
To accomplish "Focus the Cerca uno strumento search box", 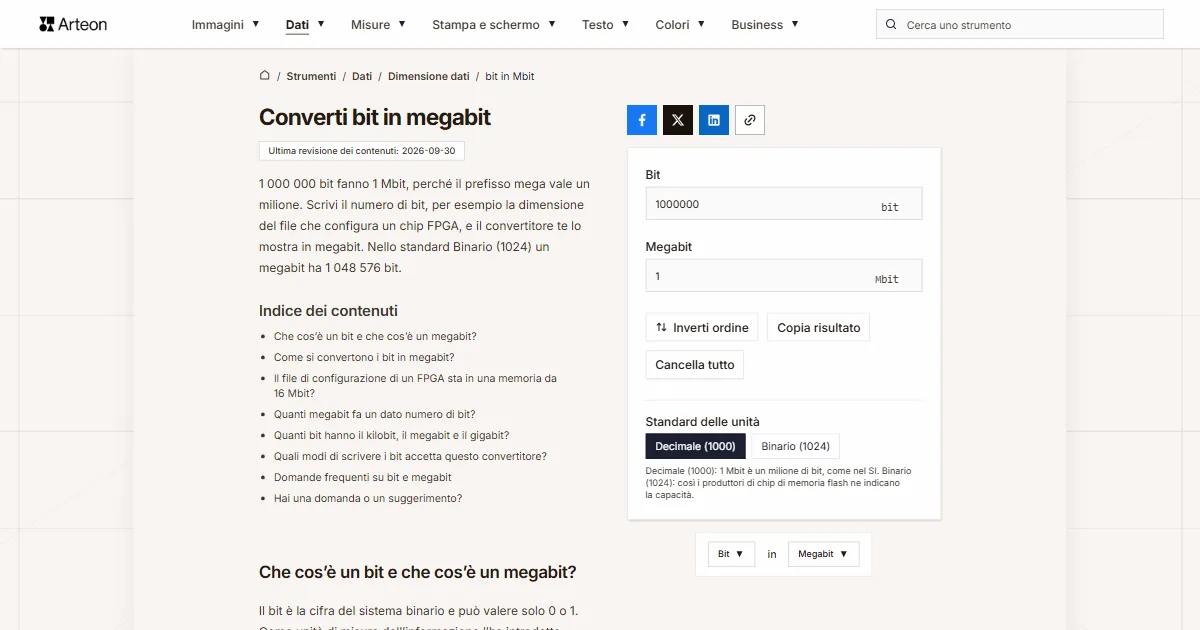I will point(1020,25).
